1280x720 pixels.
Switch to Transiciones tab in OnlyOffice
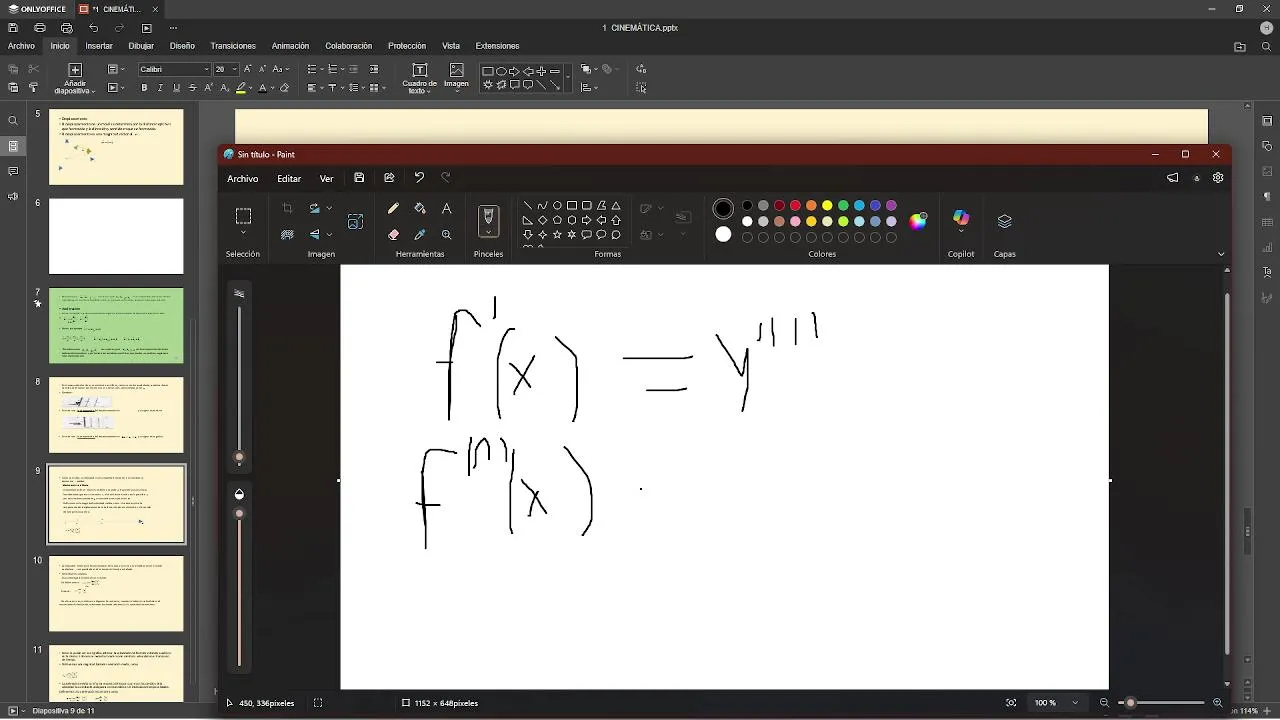pyautogui.click(x=233, y=46)
